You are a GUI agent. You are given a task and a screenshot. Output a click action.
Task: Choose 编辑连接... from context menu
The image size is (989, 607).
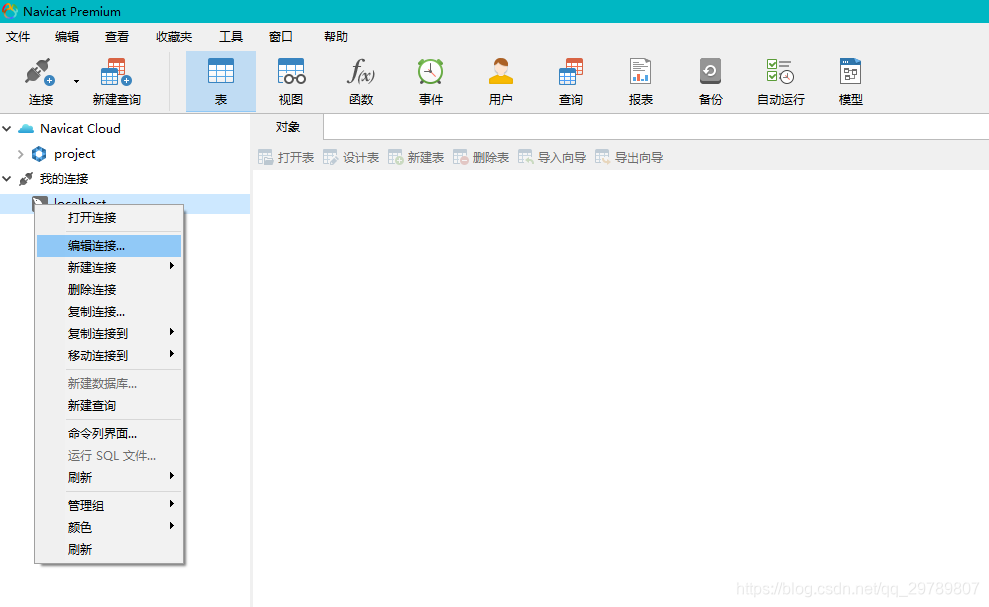click(109, 246)
